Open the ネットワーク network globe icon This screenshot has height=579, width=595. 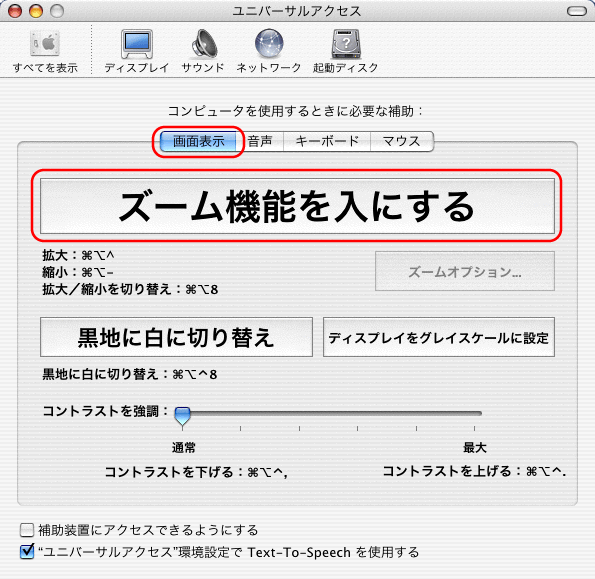click(269, 43)
